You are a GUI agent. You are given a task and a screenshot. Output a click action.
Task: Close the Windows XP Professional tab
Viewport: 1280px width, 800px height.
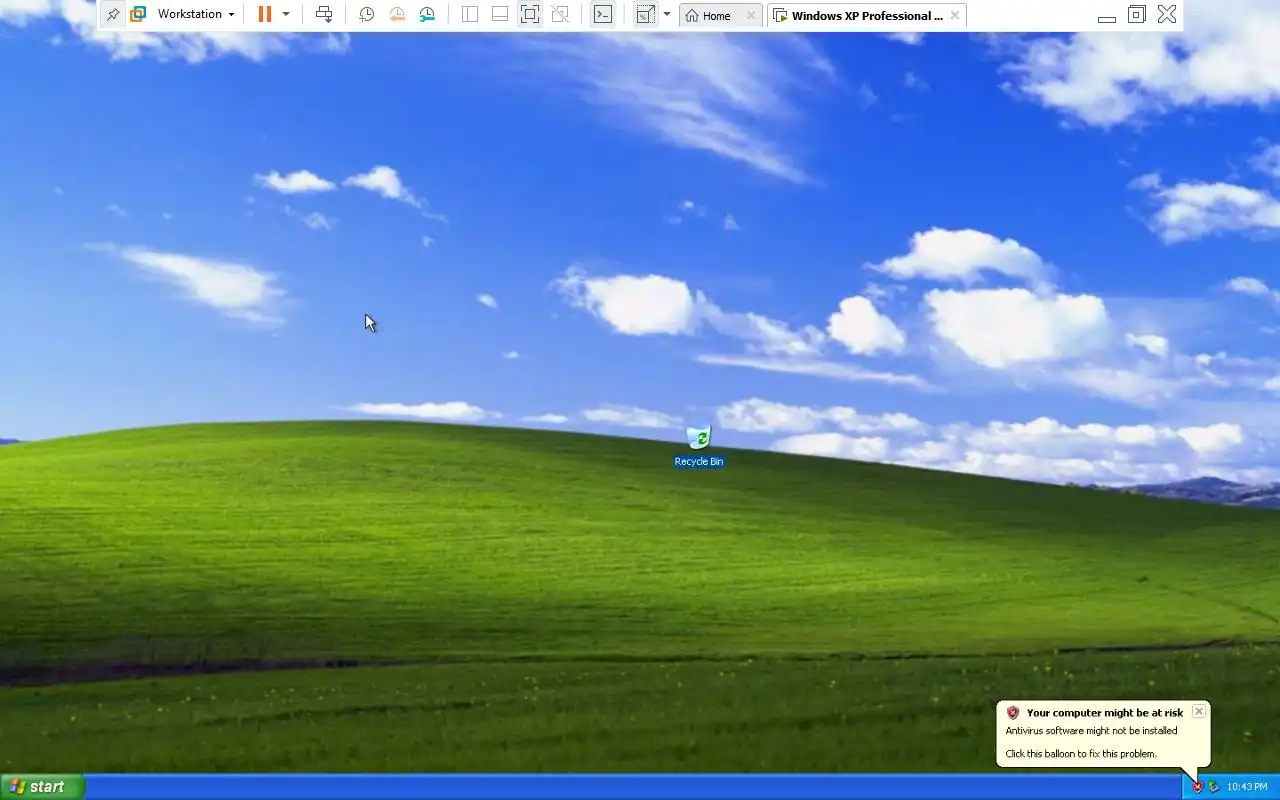[x=955, y=15]
